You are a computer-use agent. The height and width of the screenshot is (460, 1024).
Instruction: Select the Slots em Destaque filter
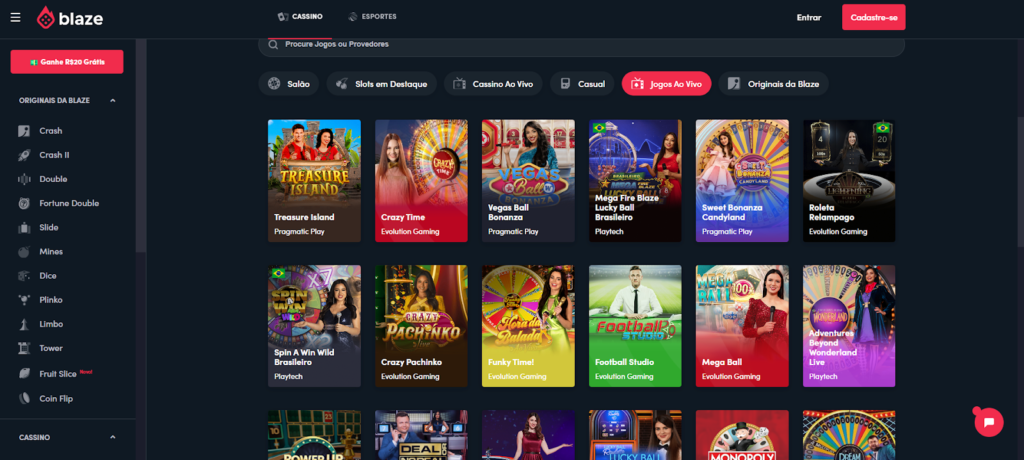point(381,84)
